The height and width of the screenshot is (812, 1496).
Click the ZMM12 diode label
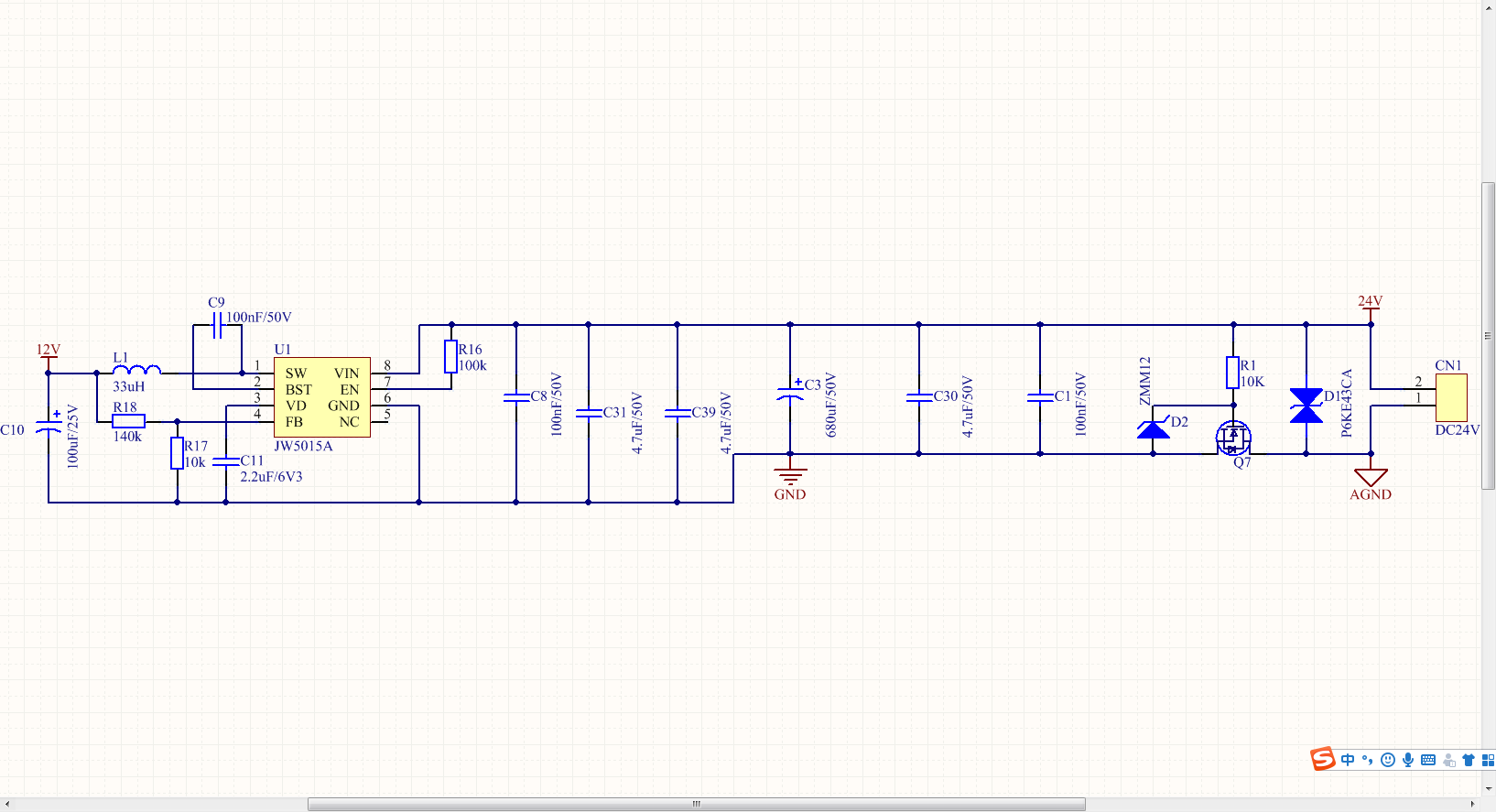(x=1144, y=381)
